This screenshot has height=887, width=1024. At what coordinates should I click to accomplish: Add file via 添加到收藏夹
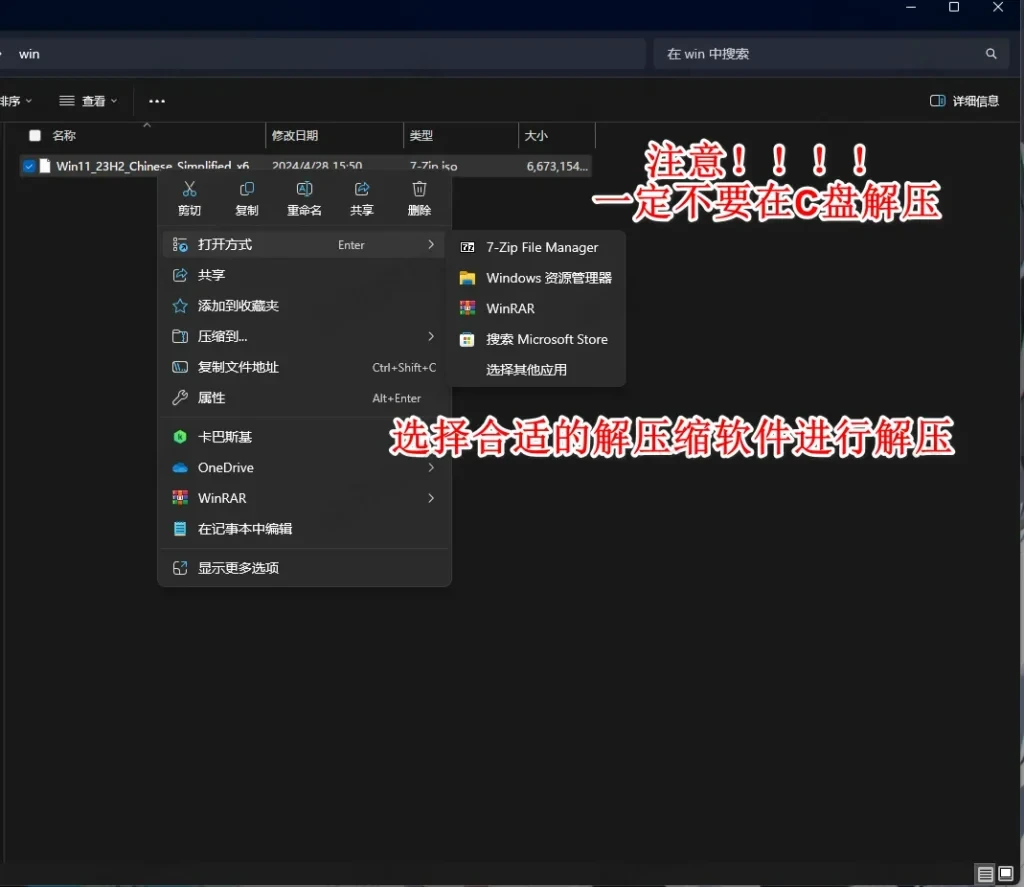click(x=304, y=306)
